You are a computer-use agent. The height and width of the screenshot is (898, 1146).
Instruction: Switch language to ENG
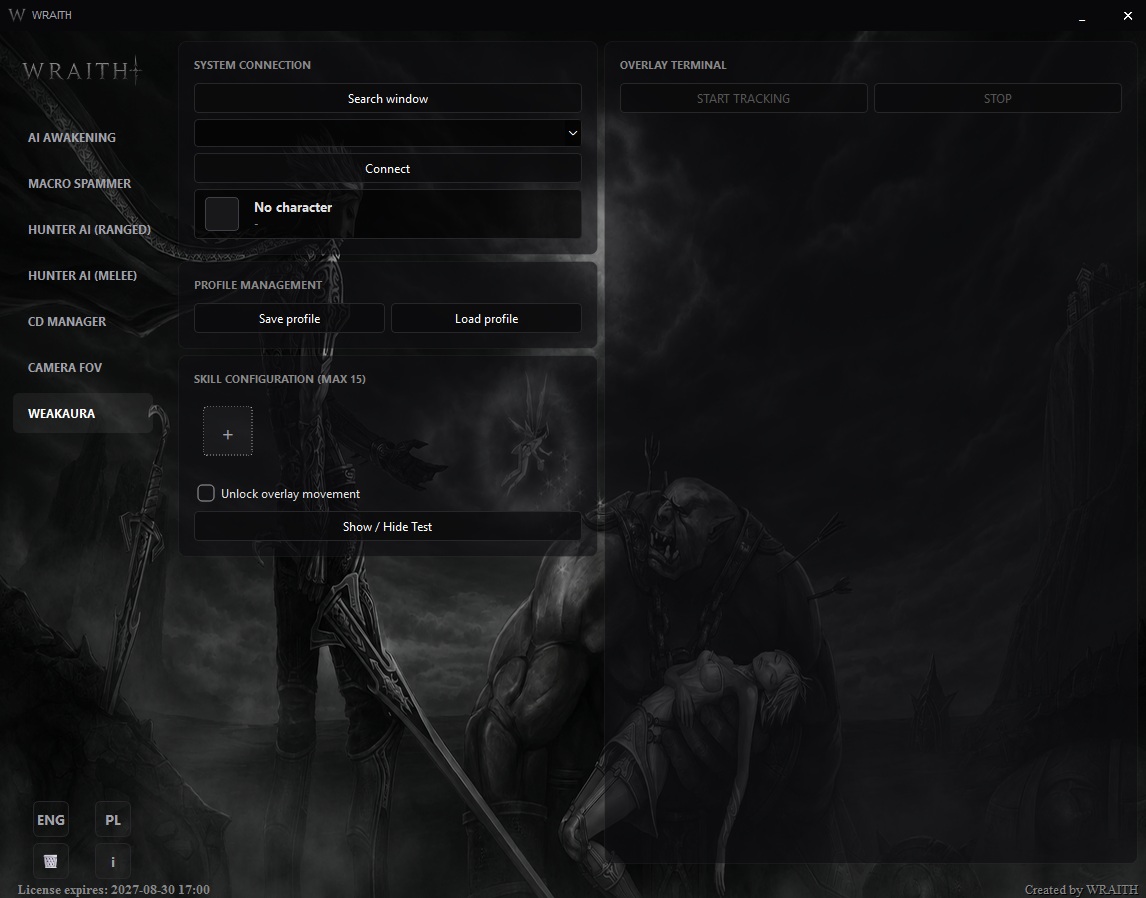point(51,820)
